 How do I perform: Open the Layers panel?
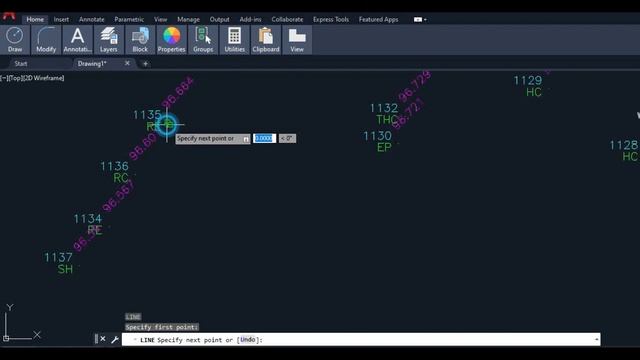[109, 40]
